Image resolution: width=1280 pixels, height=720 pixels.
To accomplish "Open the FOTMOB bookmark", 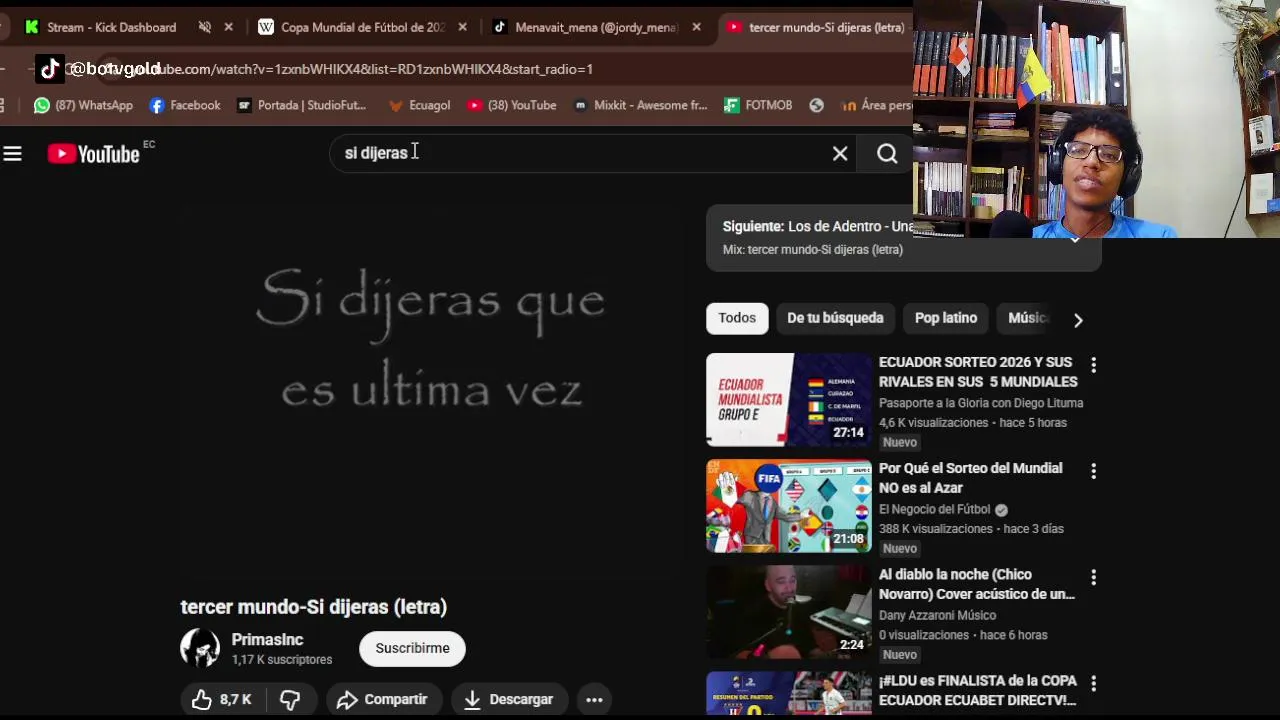I will click(x=758, y=105).
